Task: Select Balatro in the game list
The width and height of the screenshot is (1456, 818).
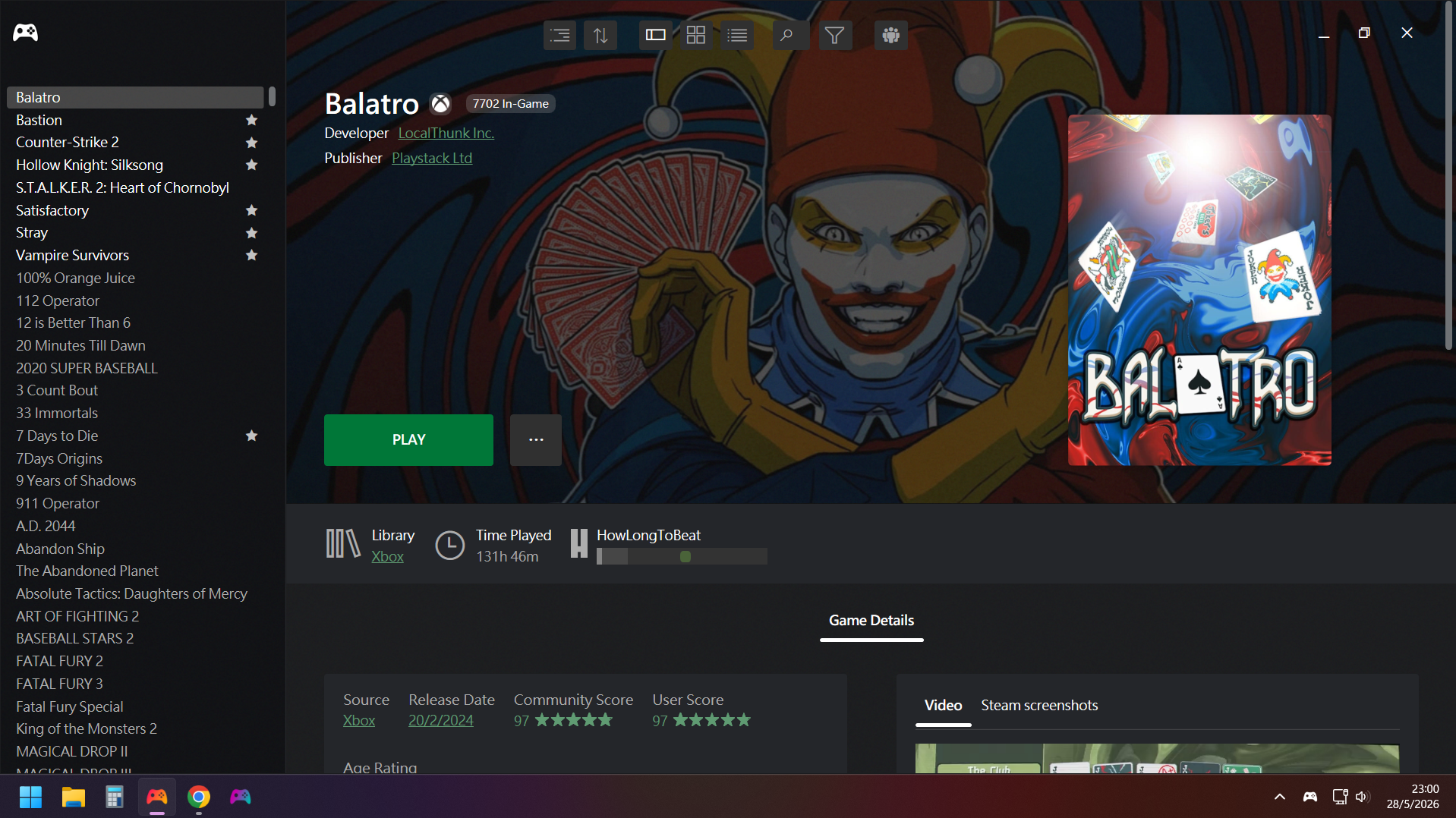Action: pos(135,97)
